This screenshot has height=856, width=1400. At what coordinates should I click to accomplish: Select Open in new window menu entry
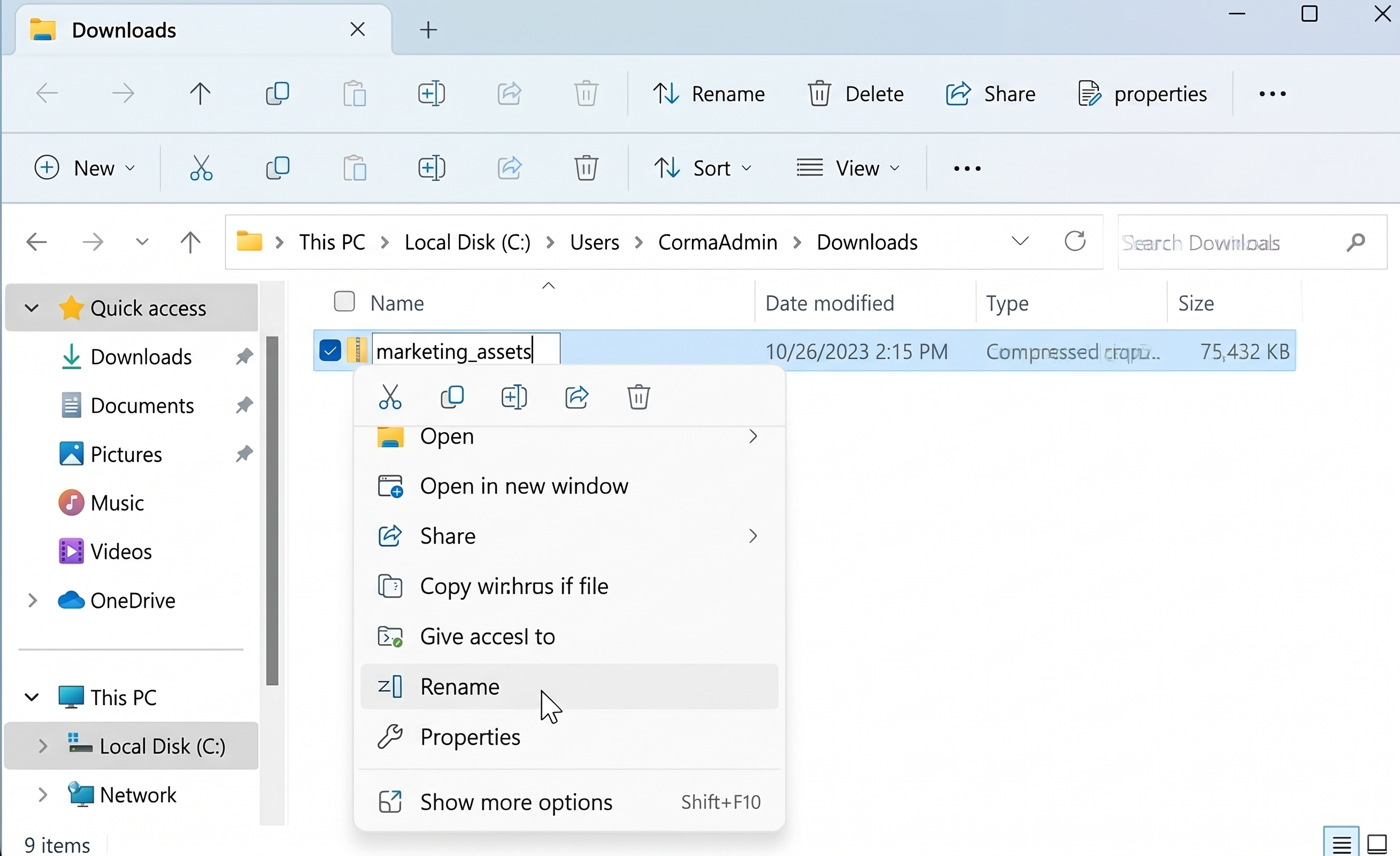coord(570,486)
